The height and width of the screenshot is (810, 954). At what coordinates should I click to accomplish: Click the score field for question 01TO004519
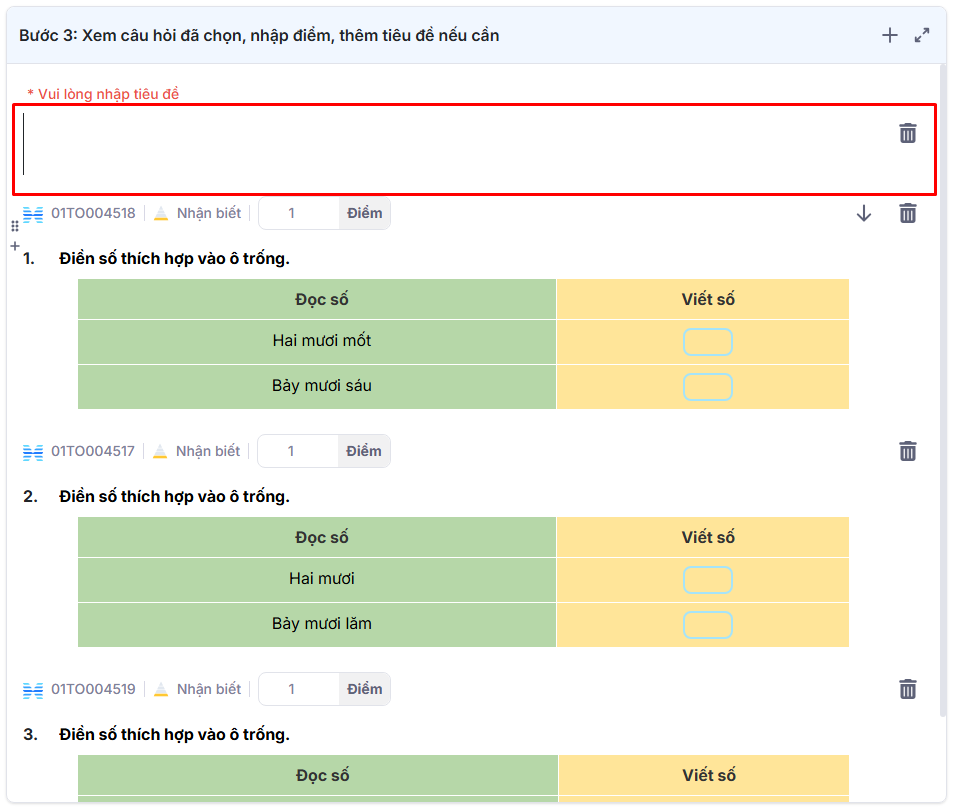tap(299, 689)
